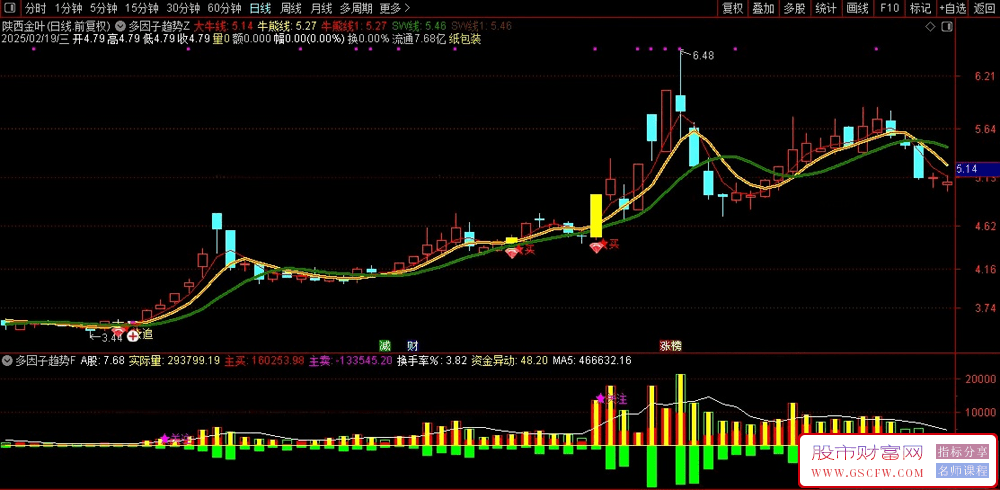Open the 多周期 multi-period view

pos(355,8)
